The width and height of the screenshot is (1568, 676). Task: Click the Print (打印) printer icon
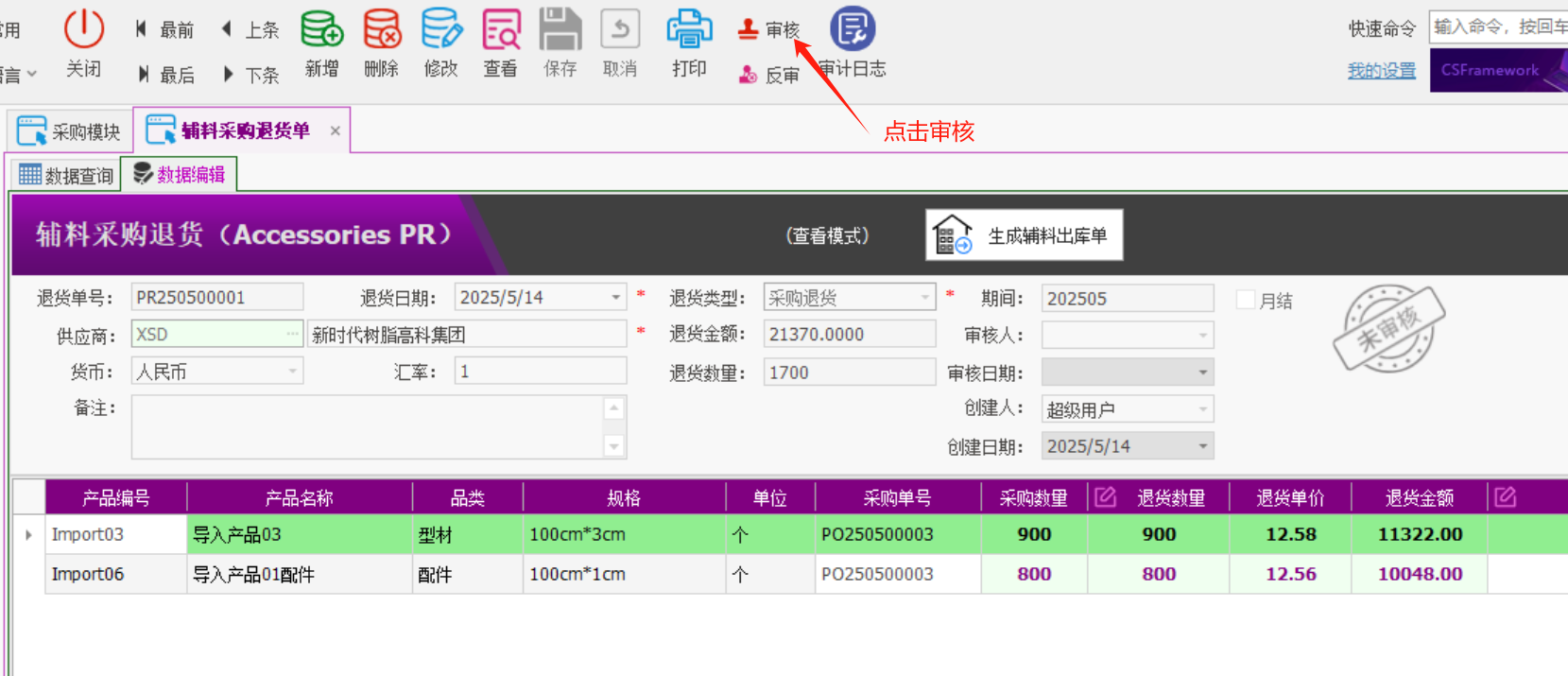[x=689, y=30]
